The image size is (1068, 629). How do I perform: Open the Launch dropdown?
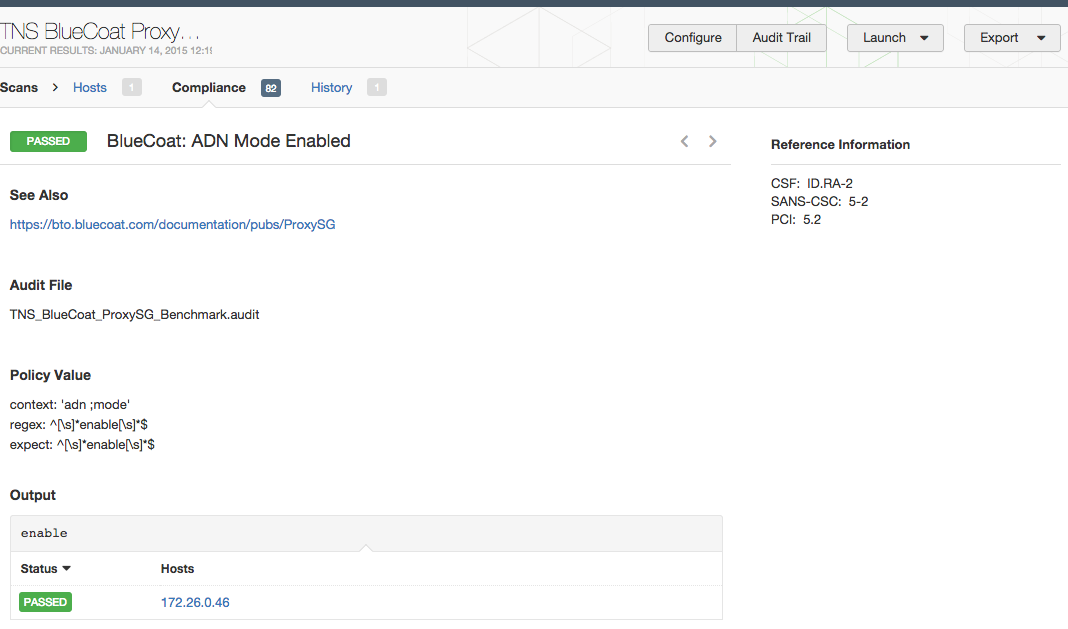895,38
